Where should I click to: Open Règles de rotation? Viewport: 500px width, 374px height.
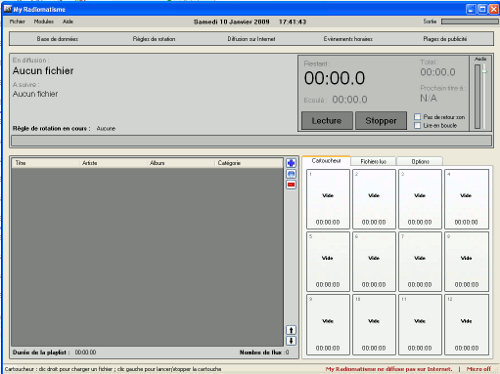(154, 39)
